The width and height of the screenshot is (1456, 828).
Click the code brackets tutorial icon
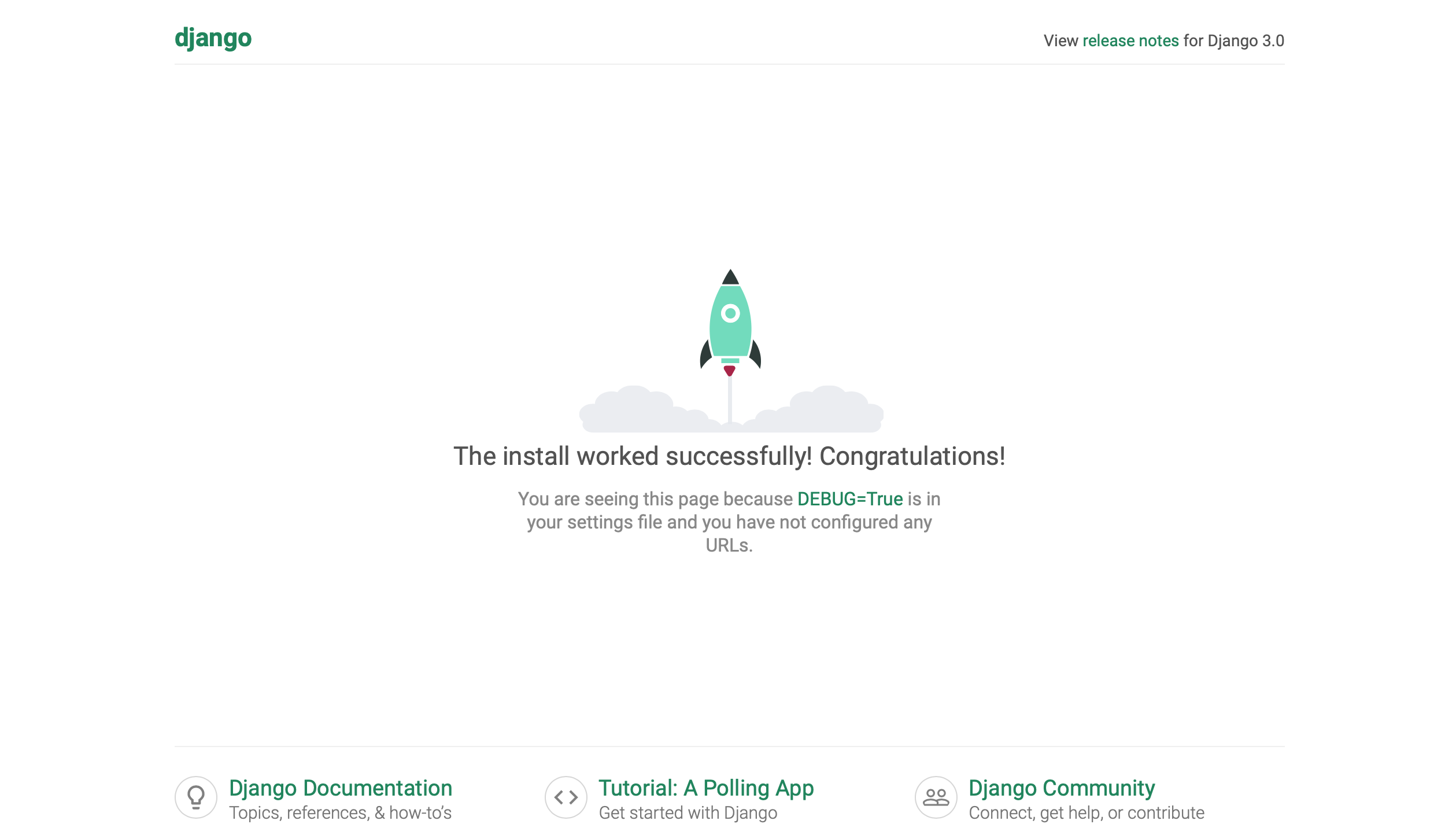pos(566,797)
